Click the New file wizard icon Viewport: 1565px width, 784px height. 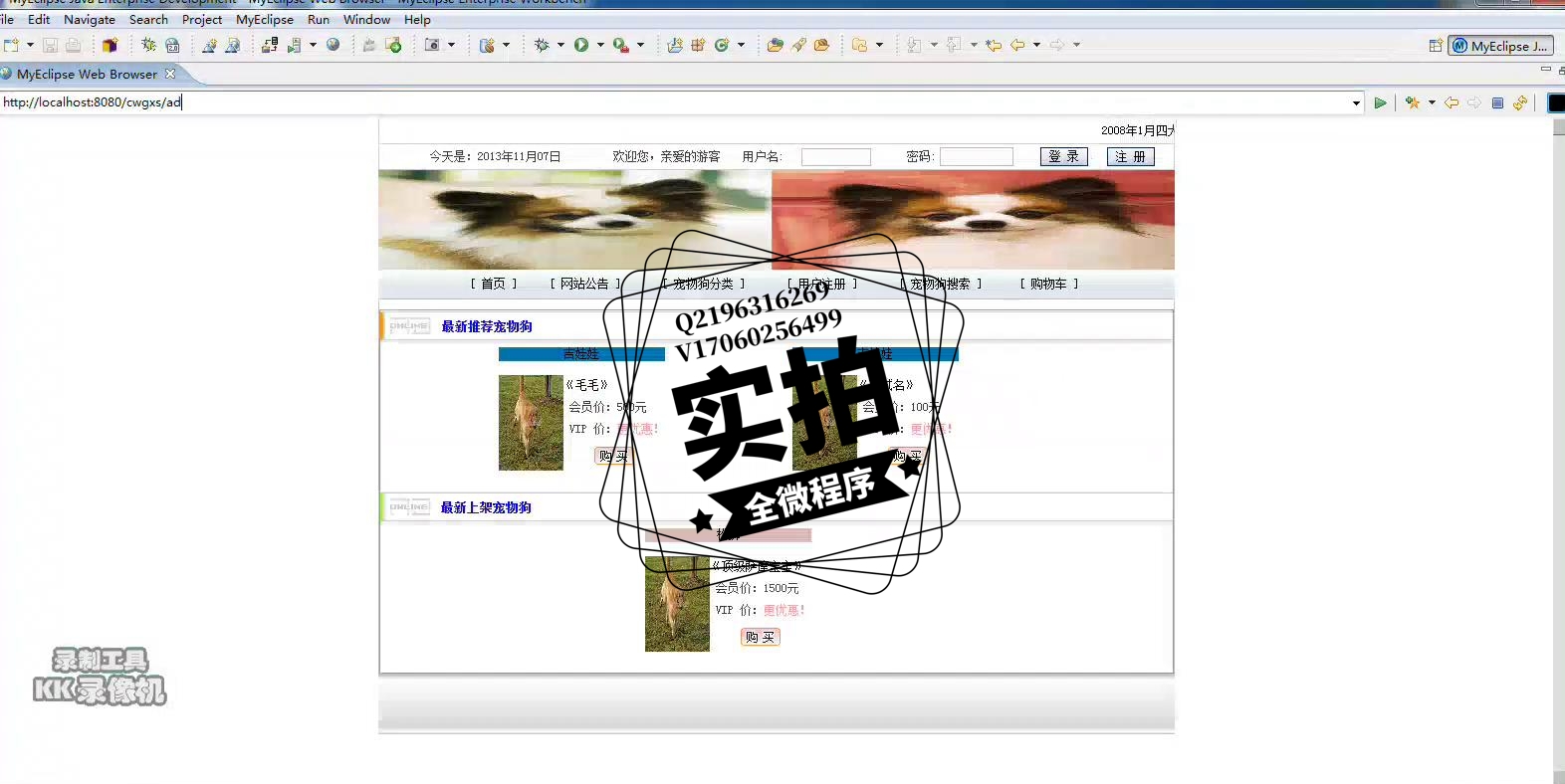pyautogui.click(x=11, y=45)
